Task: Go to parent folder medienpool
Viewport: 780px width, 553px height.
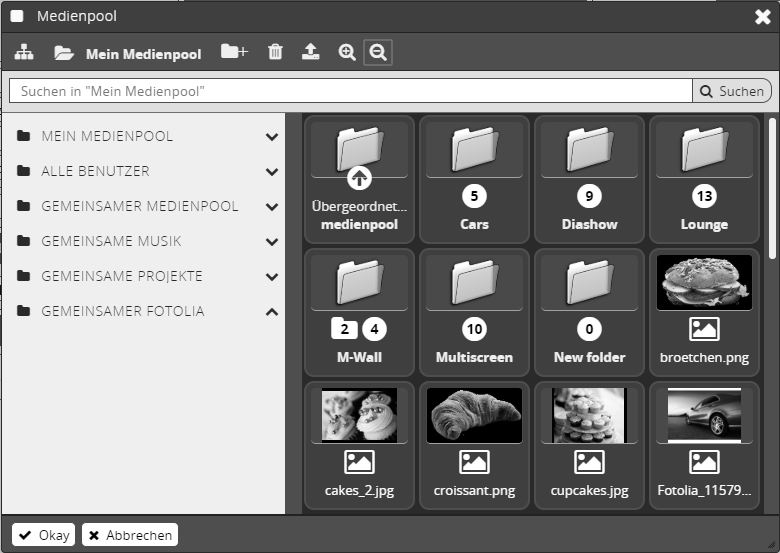Action: tap(359, 178)
